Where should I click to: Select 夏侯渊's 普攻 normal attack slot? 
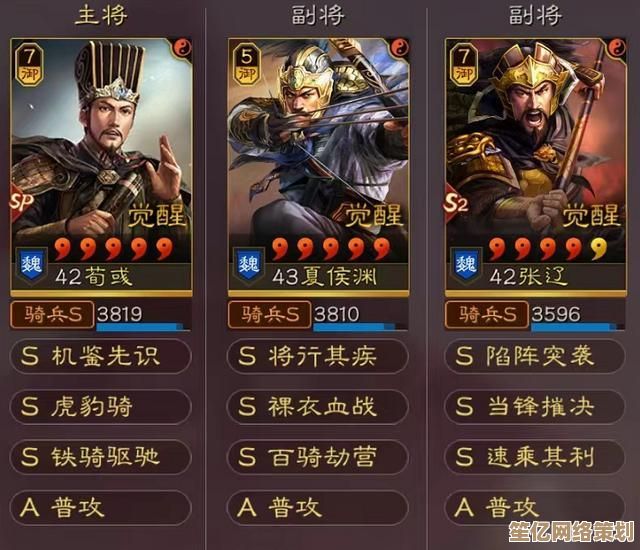pos(318,507)
